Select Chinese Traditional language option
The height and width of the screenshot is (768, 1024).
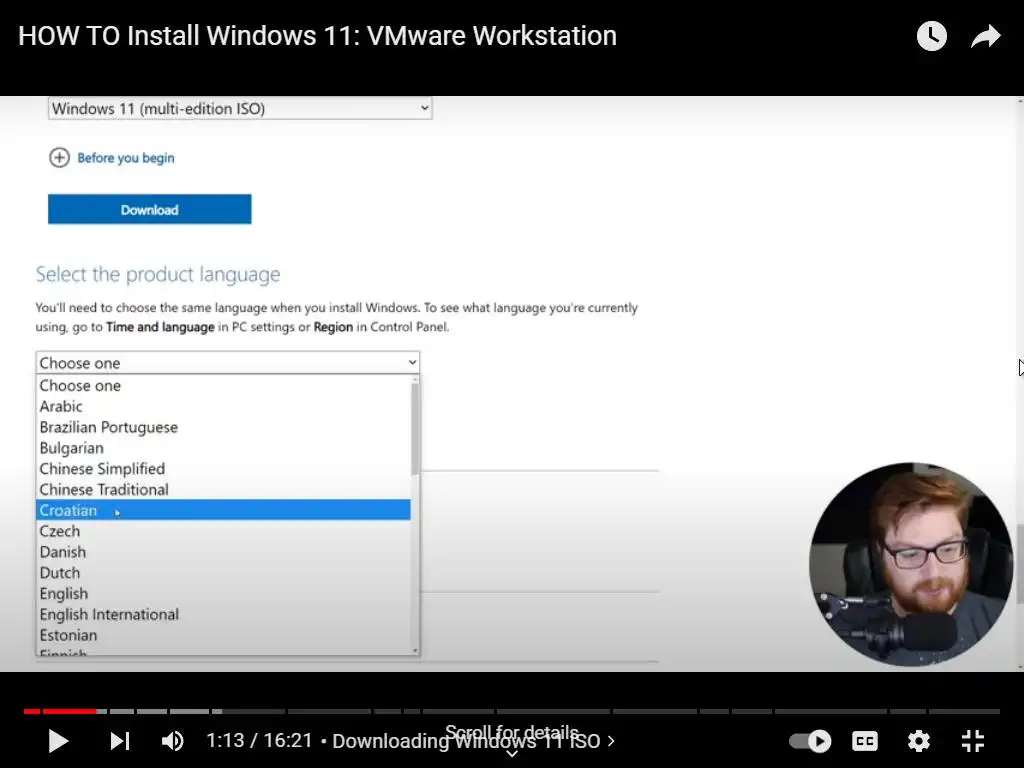coord(223,490)
